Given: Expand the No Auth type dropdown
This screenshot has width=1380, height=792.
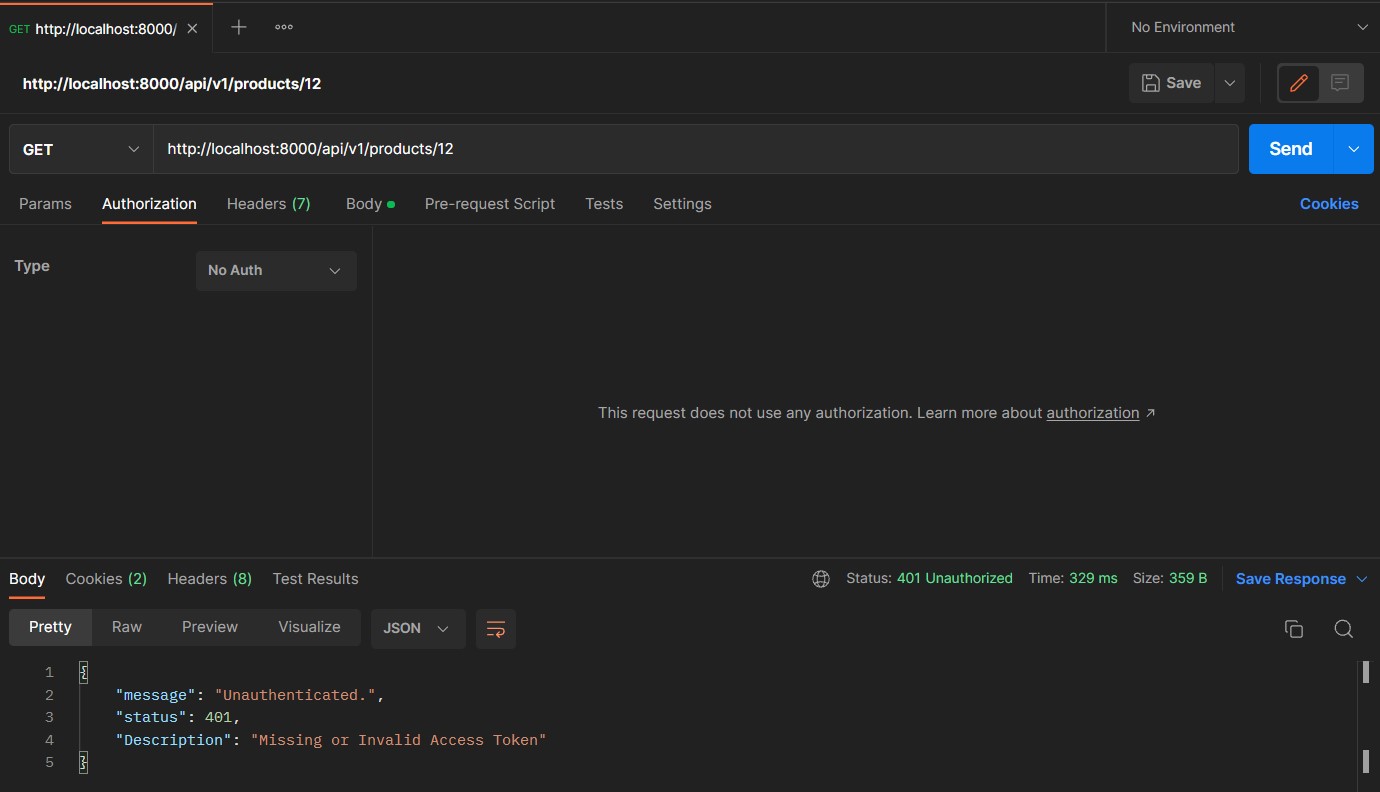Looking at the screenshot, I should pyautogui.click(x=275, y=270).
